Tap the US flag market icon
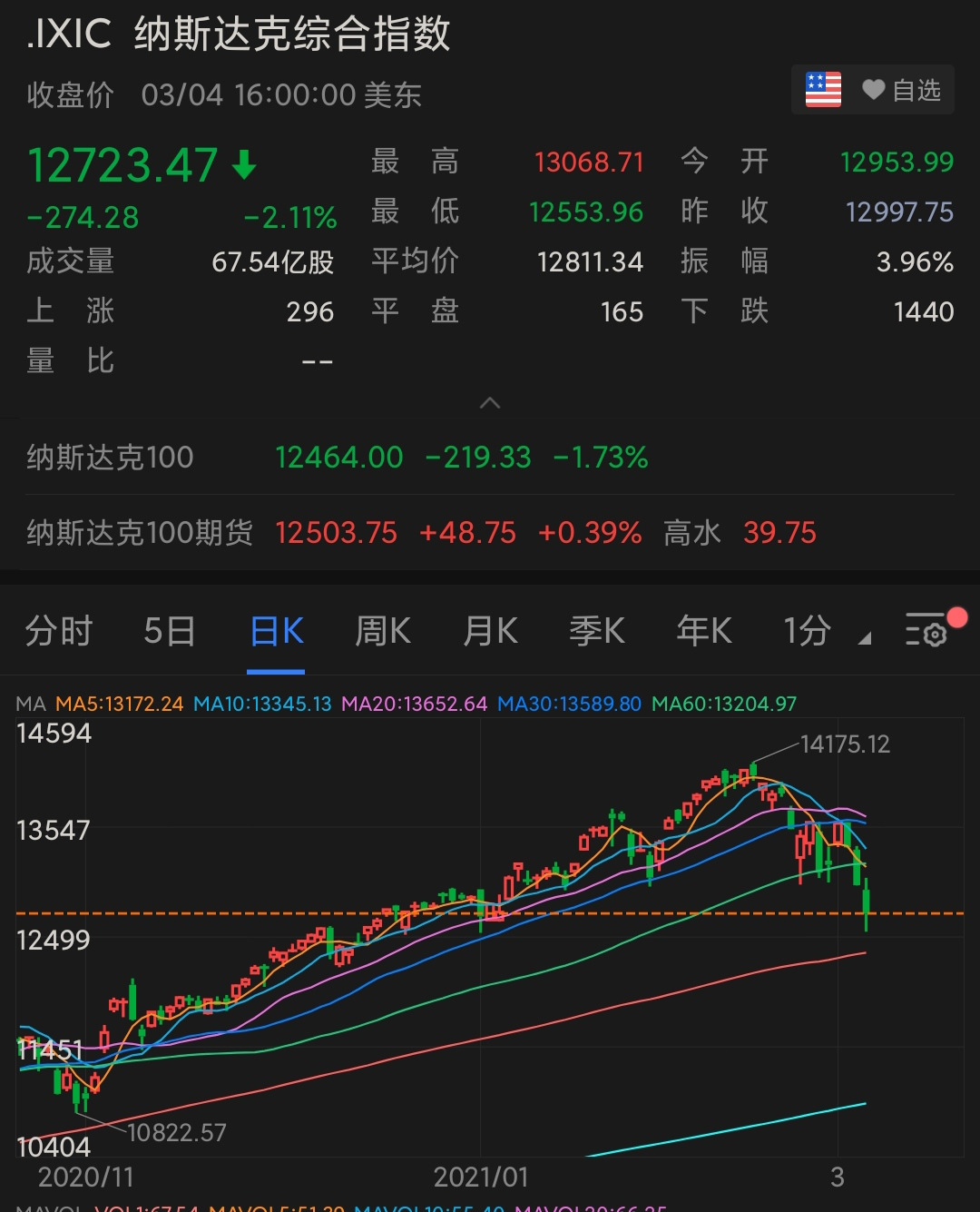This screenshot has height=1212, width=980. [x=823, y=90]
